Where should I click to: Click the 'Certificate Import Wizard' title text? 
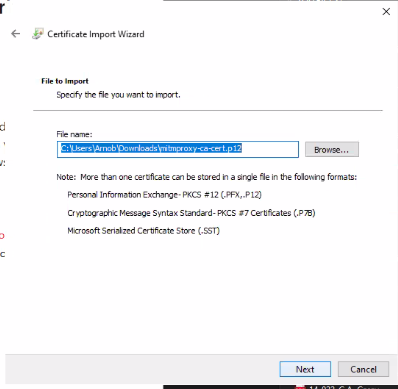(96, 34)
